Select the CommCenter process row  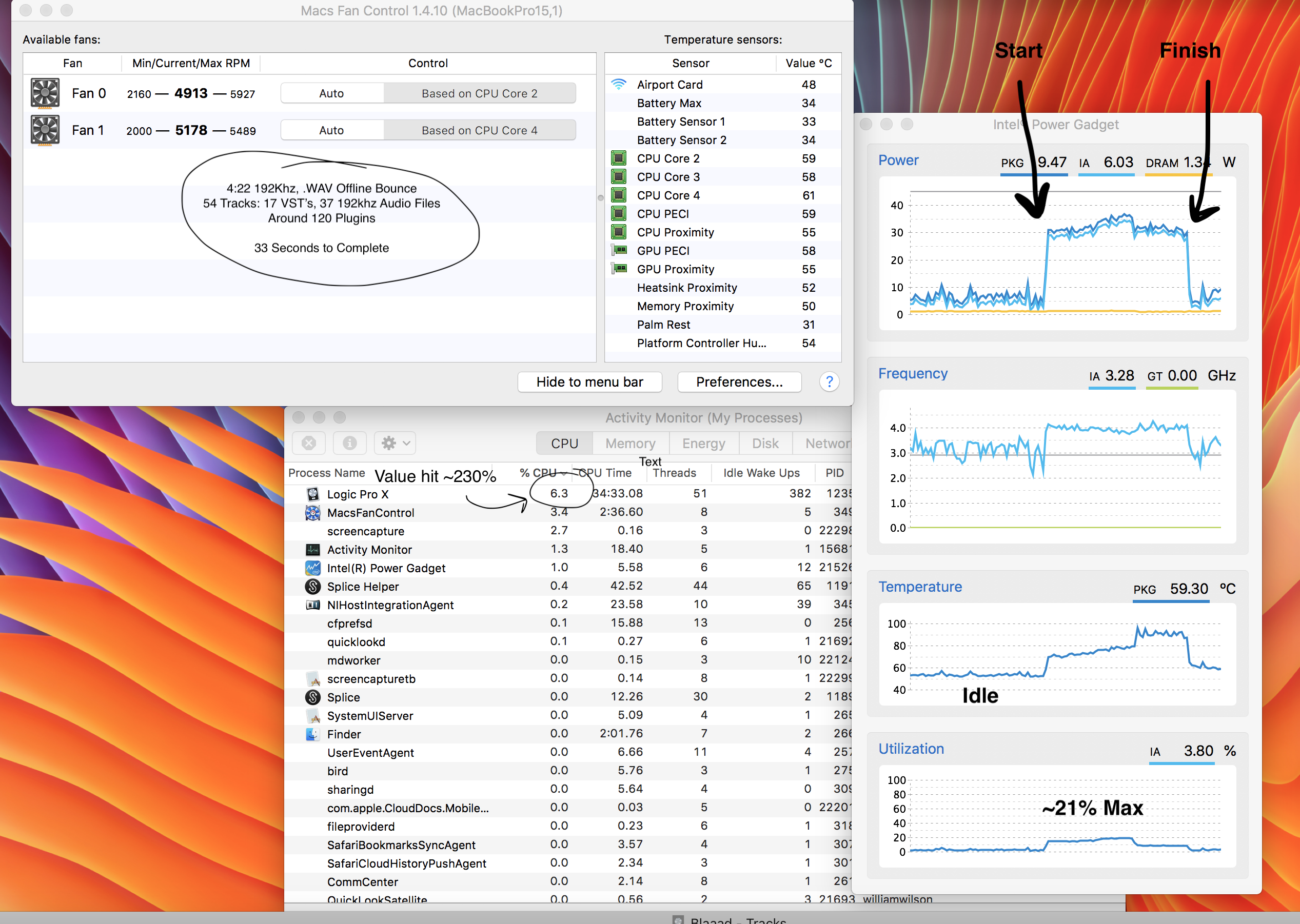click(568, 882)
